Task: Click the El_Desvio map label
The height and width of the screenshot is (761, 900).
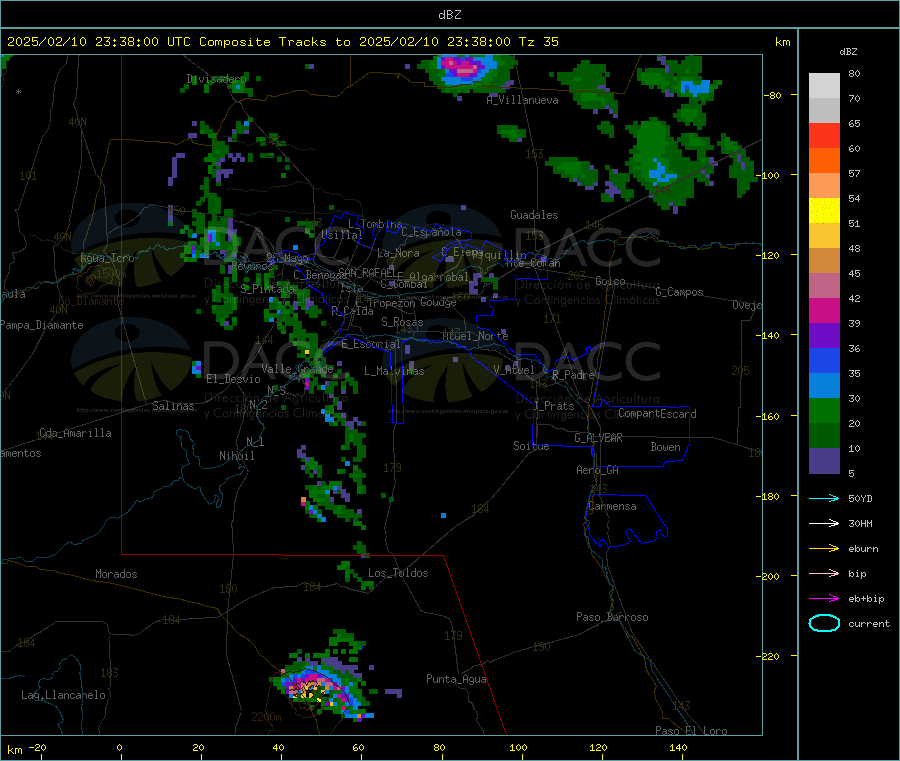Action: tap(233, 379)
